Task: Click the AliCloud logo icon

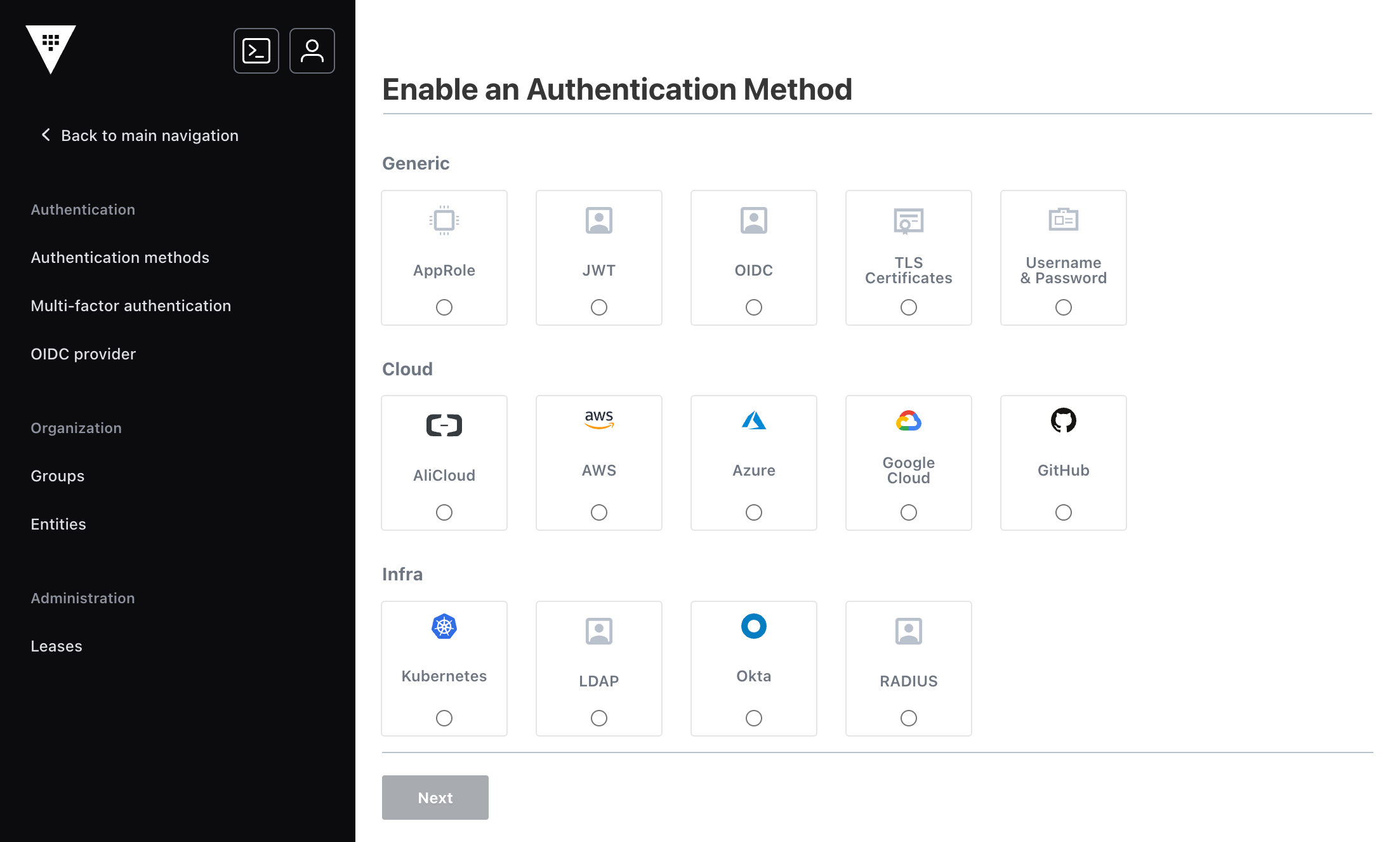Action: [x=444, y=425]
